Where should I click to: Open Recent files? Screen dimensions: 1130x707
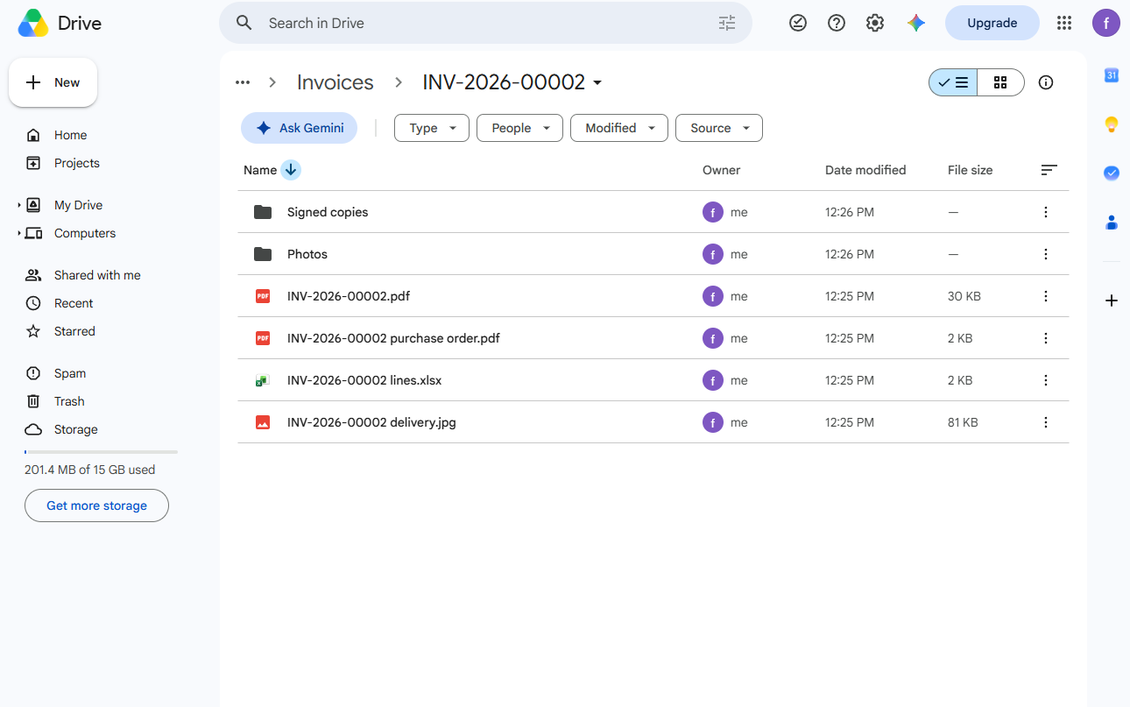tap(73, 303)
